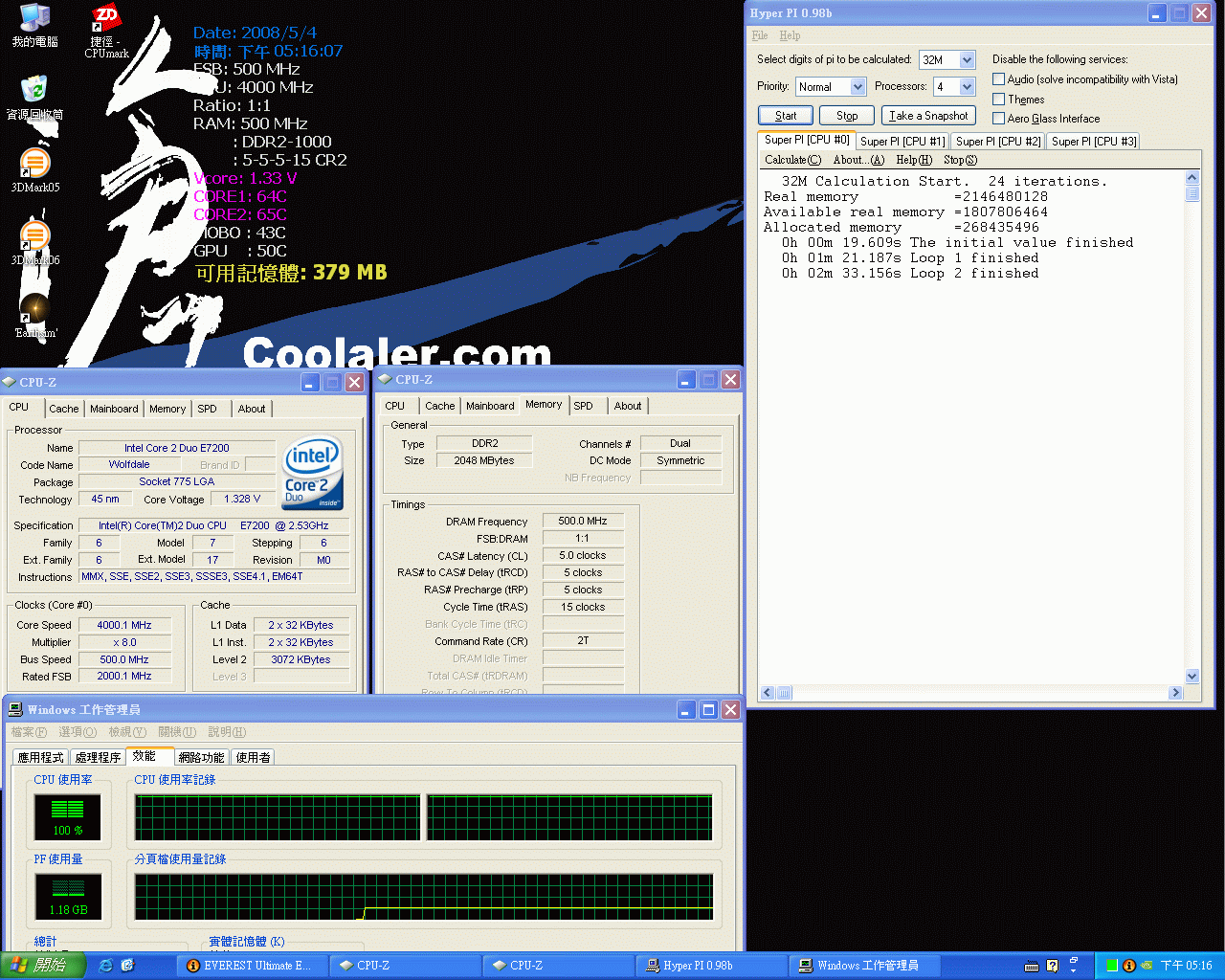1225x980 pixels.
Task: Click the Hyper PI title bar icon text
Action: point(791,13)
